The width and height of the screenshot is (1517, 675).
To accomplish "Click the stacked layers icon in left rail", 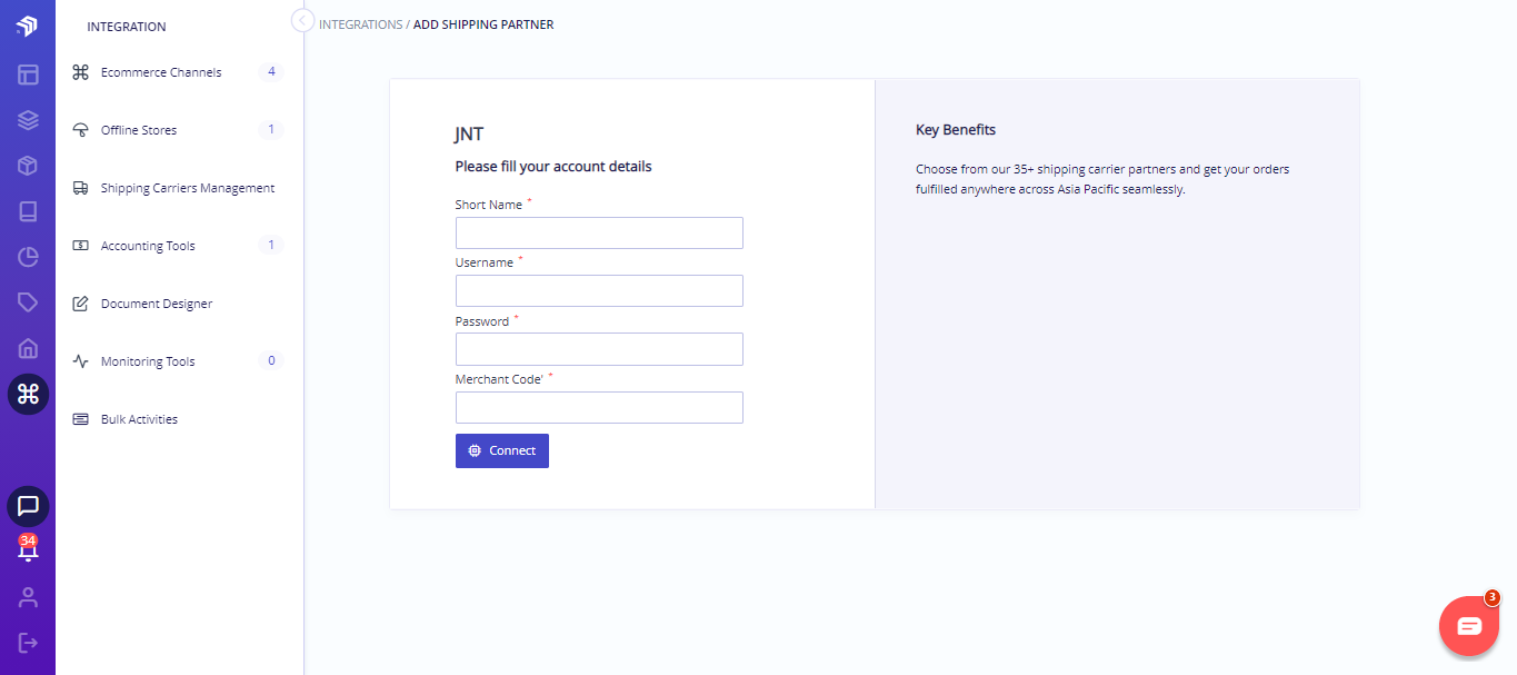I will tap(28, 120).
